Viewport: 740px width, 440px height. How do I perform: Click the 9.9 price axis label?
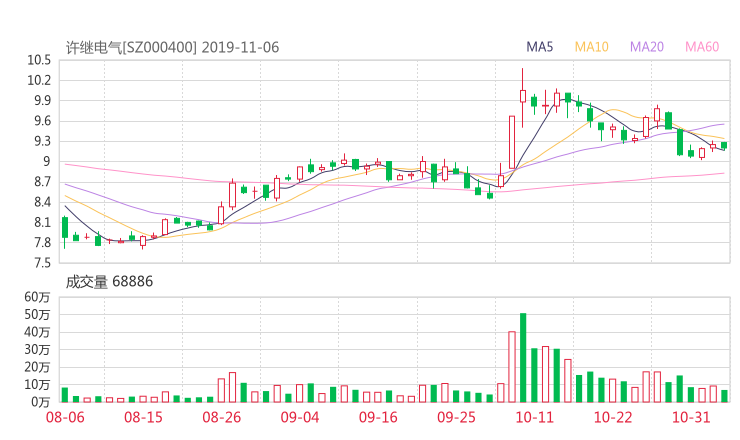coord(42,101)
